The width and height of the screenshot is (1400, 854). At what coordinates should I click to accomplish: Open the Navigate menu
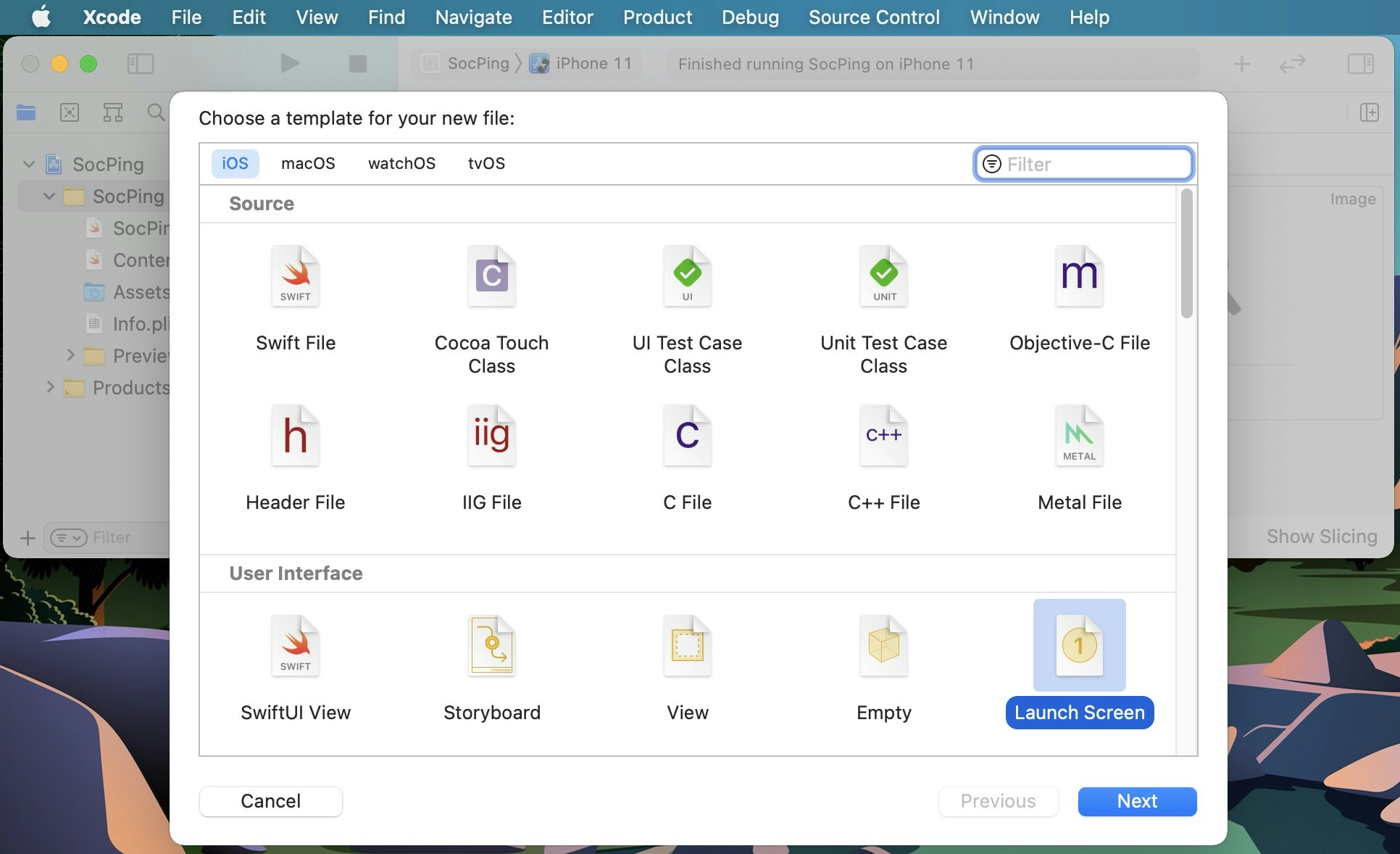click(x=473, y=17)
